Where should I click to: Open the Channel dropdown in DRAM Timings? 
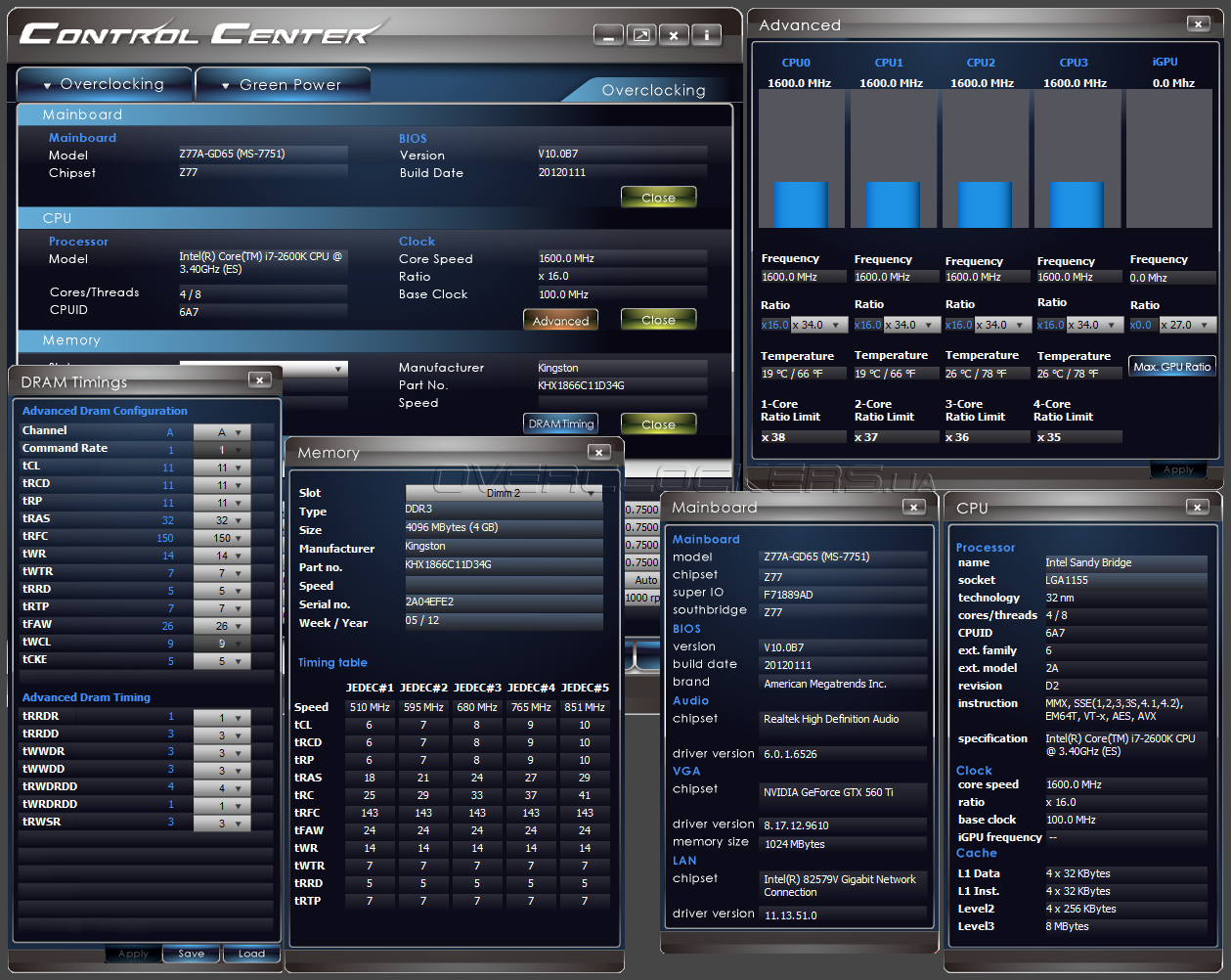pos(222,432)
